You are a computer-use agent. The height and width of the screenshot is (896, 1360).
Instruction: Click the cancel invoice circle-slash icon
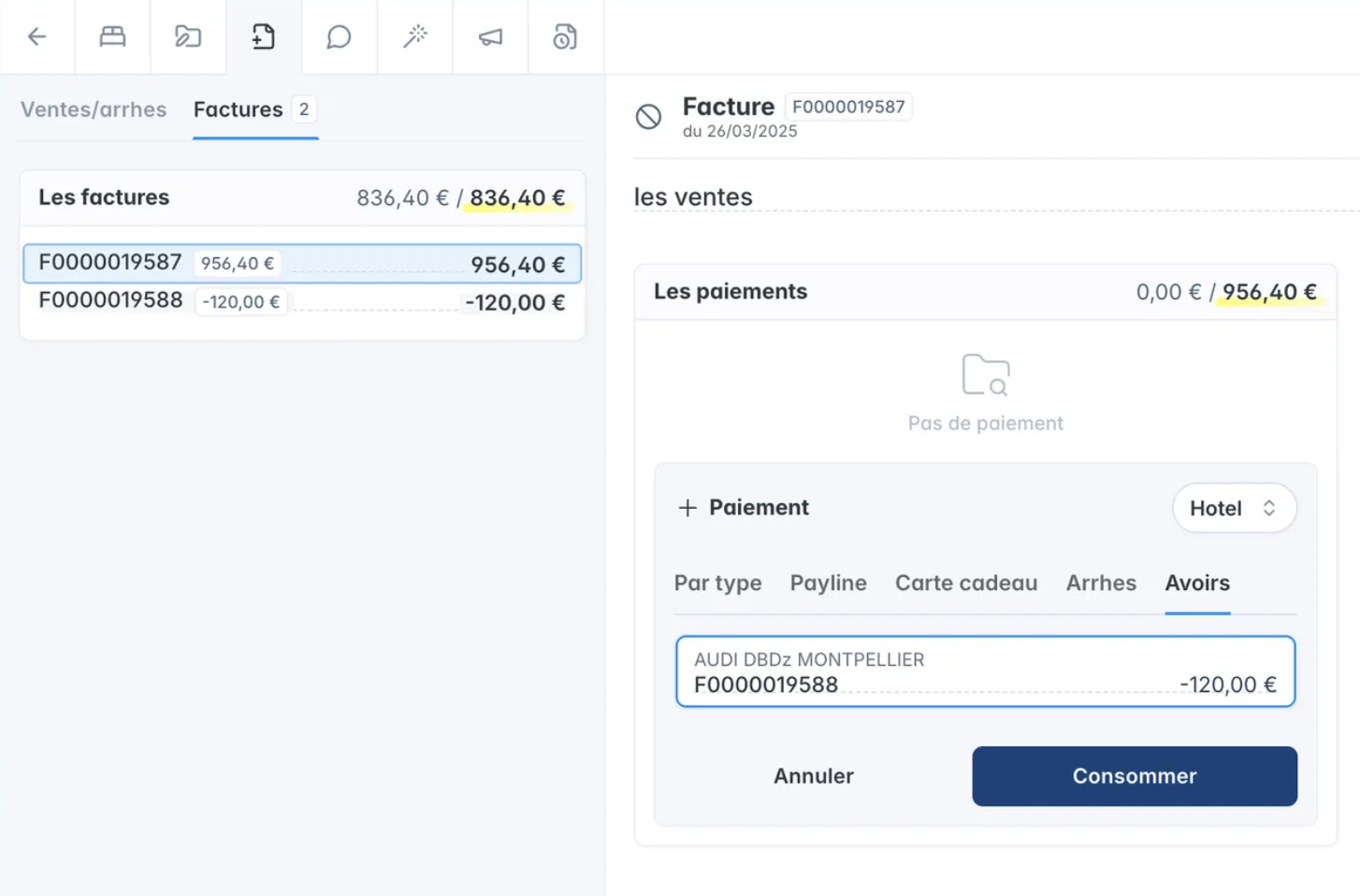click(648, 117)
